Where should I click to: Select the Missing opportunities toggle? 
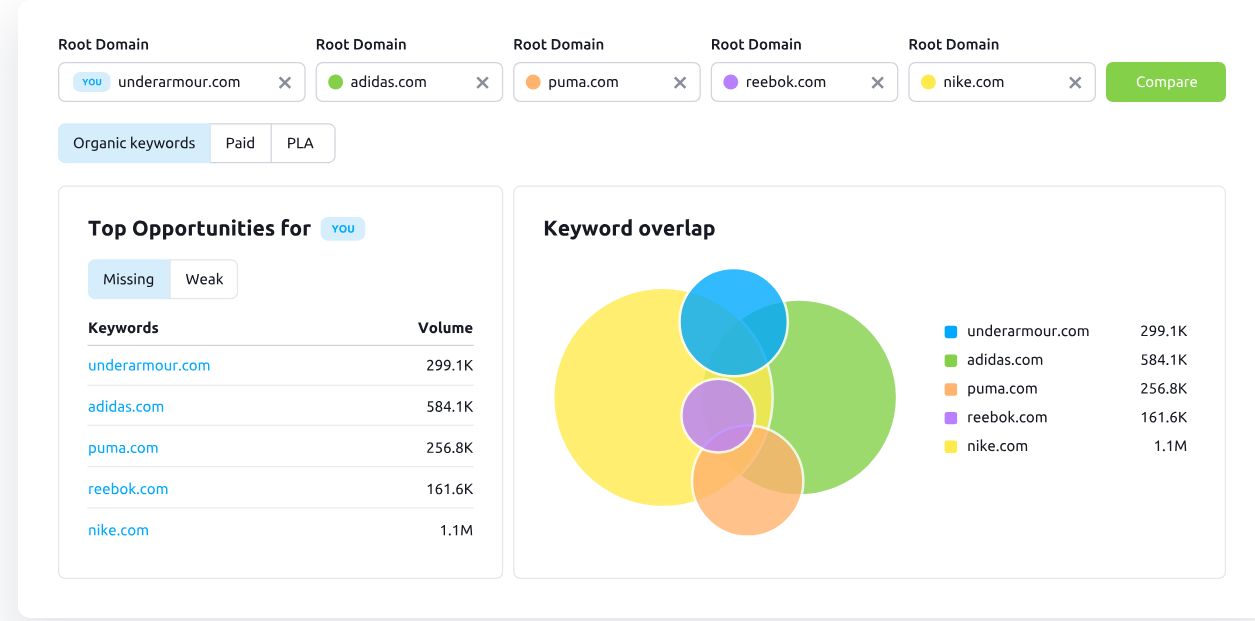pos(129,279)
